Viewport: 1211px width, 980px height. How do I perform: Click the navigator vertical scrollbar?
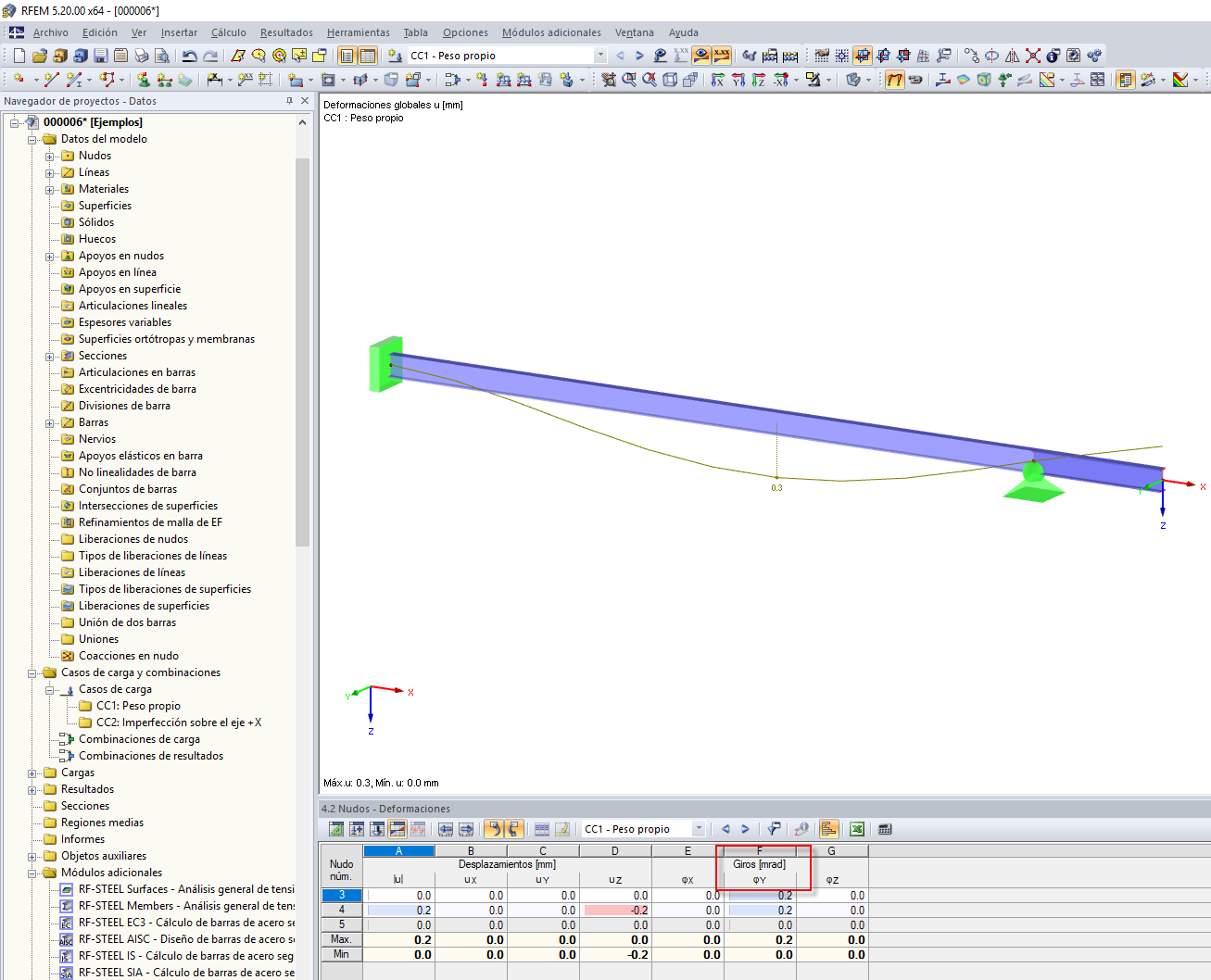302,352
